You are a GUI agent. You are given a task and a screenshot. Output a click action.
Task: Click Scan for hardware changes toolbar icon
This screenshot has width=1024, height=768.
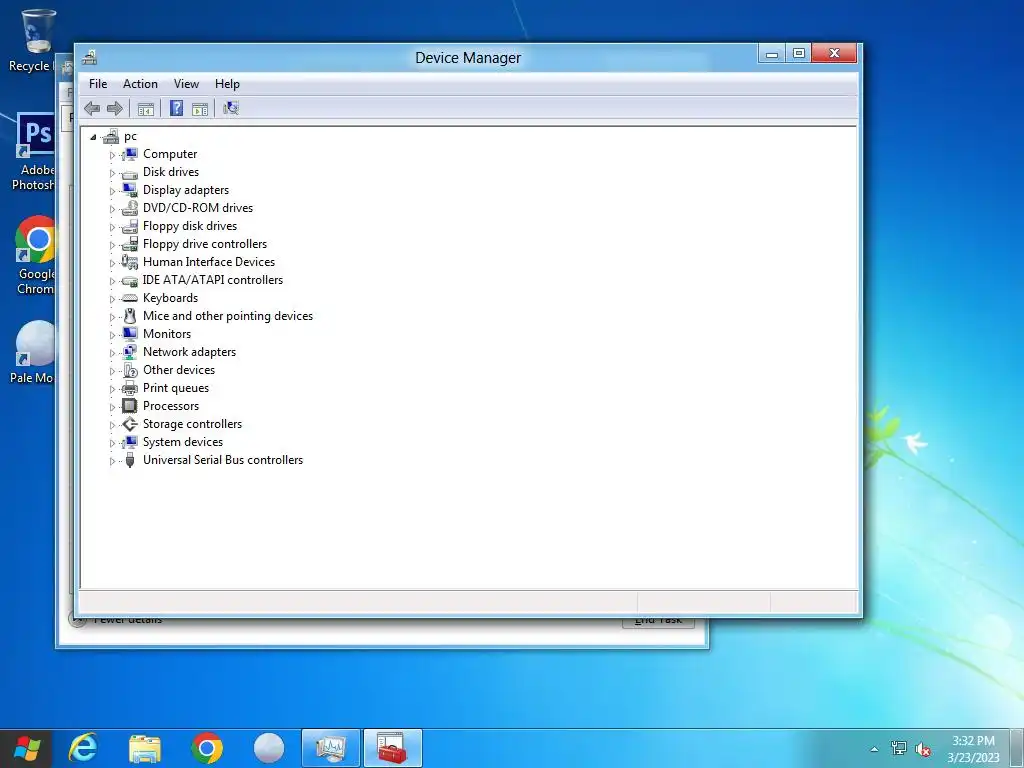pos(231,108)
